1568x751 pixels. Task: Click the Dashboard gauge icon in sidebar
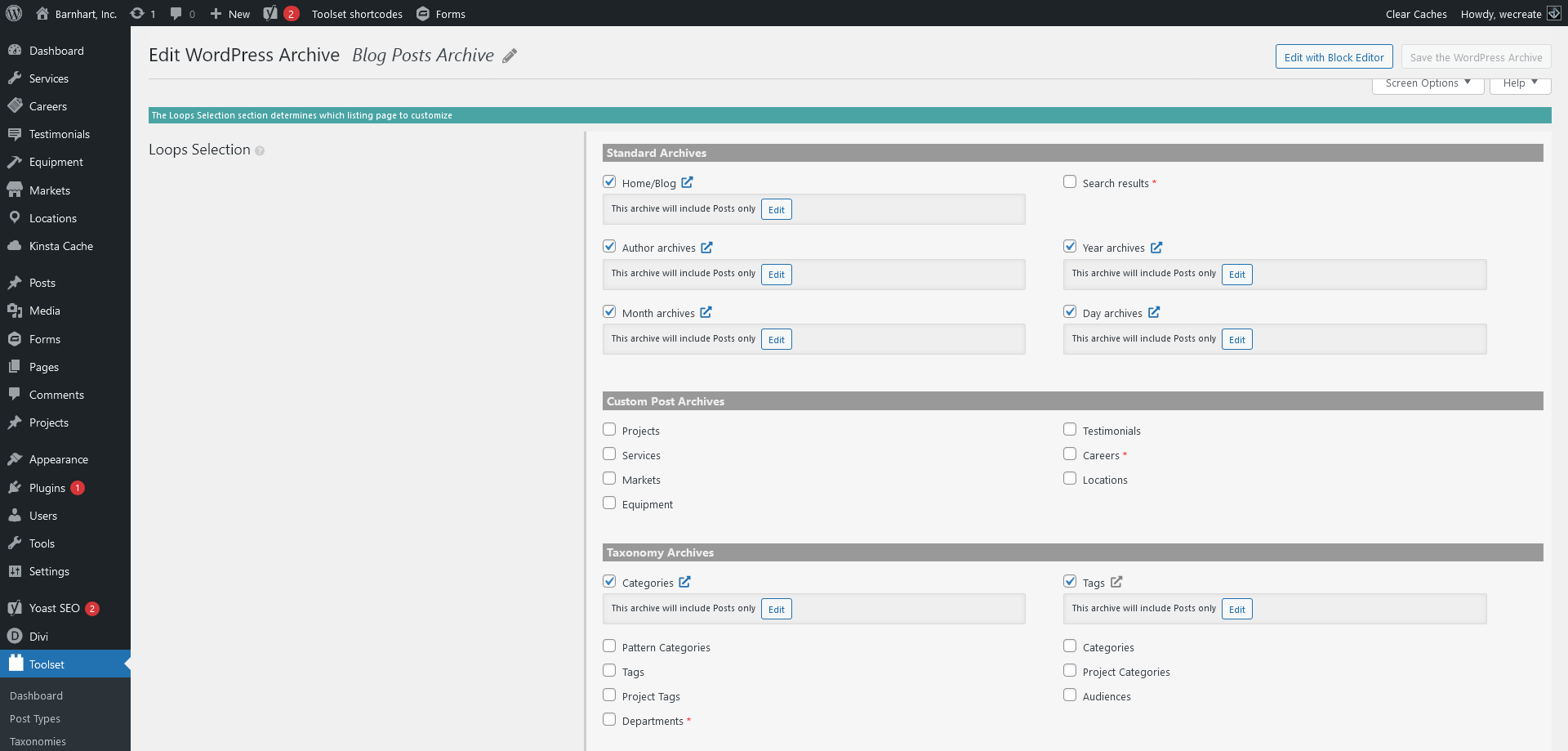point(15,51)
